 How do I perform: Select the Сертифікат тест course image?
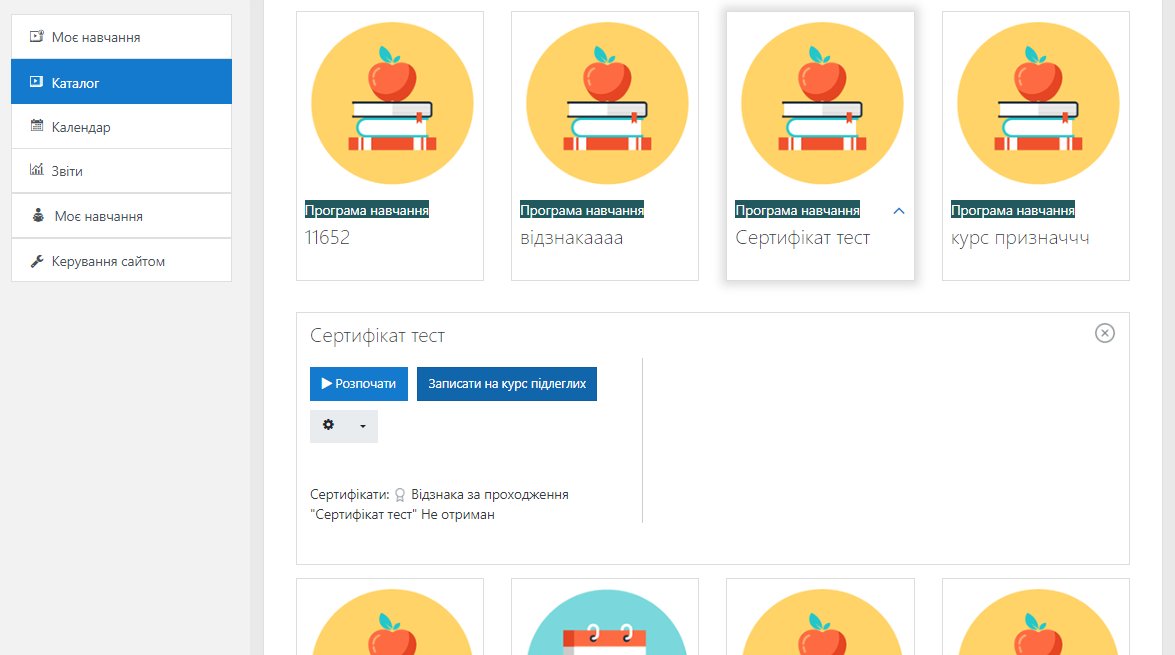pyautogui.click(x=822, y=103)
